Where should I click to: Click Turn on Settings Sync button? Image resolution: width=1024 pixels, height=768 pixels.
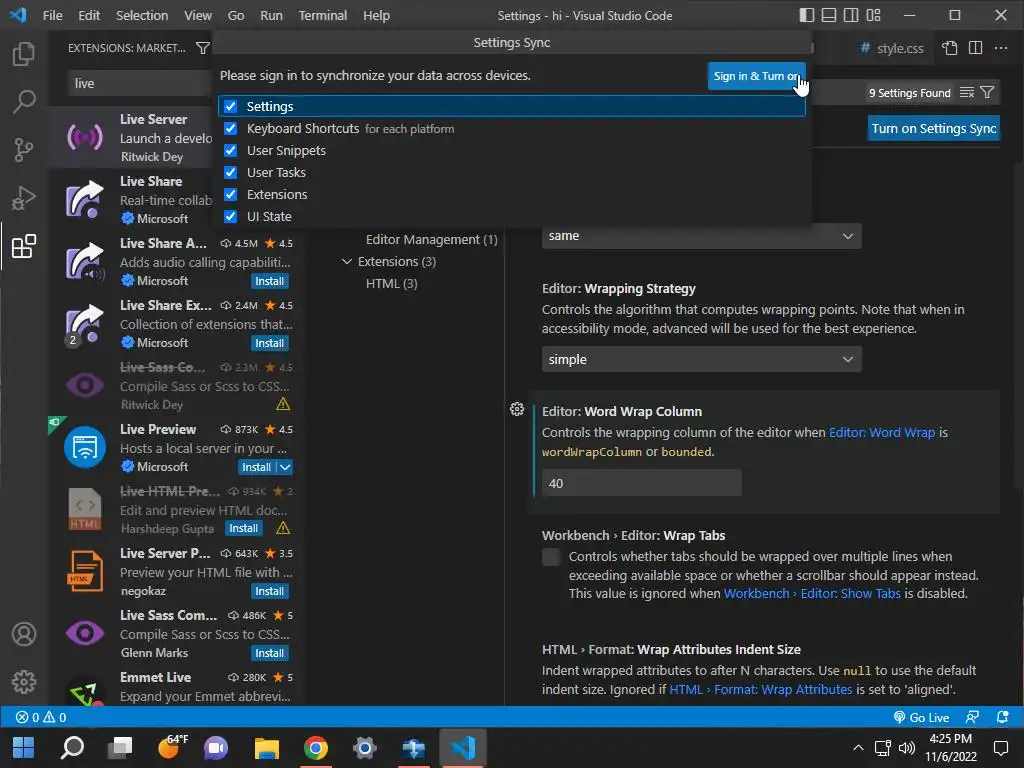933,129
